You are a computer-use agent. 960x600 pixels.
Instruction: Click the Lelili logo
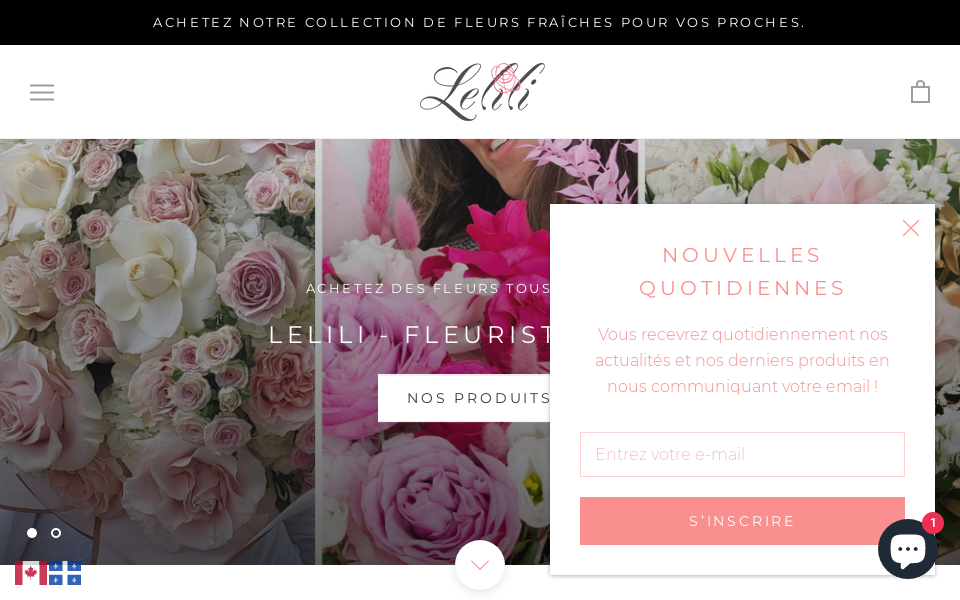(482, 91)
